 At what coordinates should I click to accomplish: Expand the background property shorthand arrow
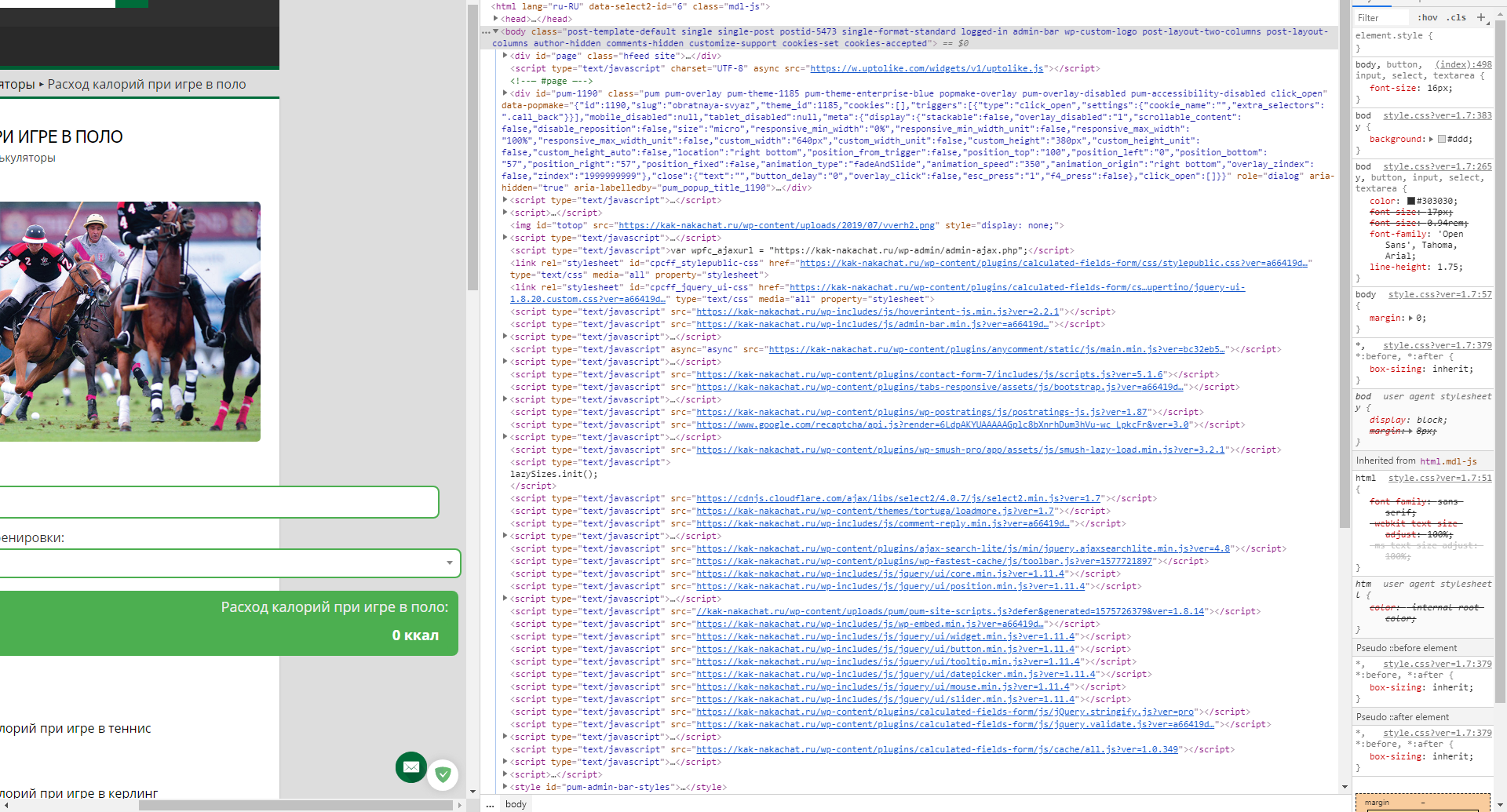1431,139
